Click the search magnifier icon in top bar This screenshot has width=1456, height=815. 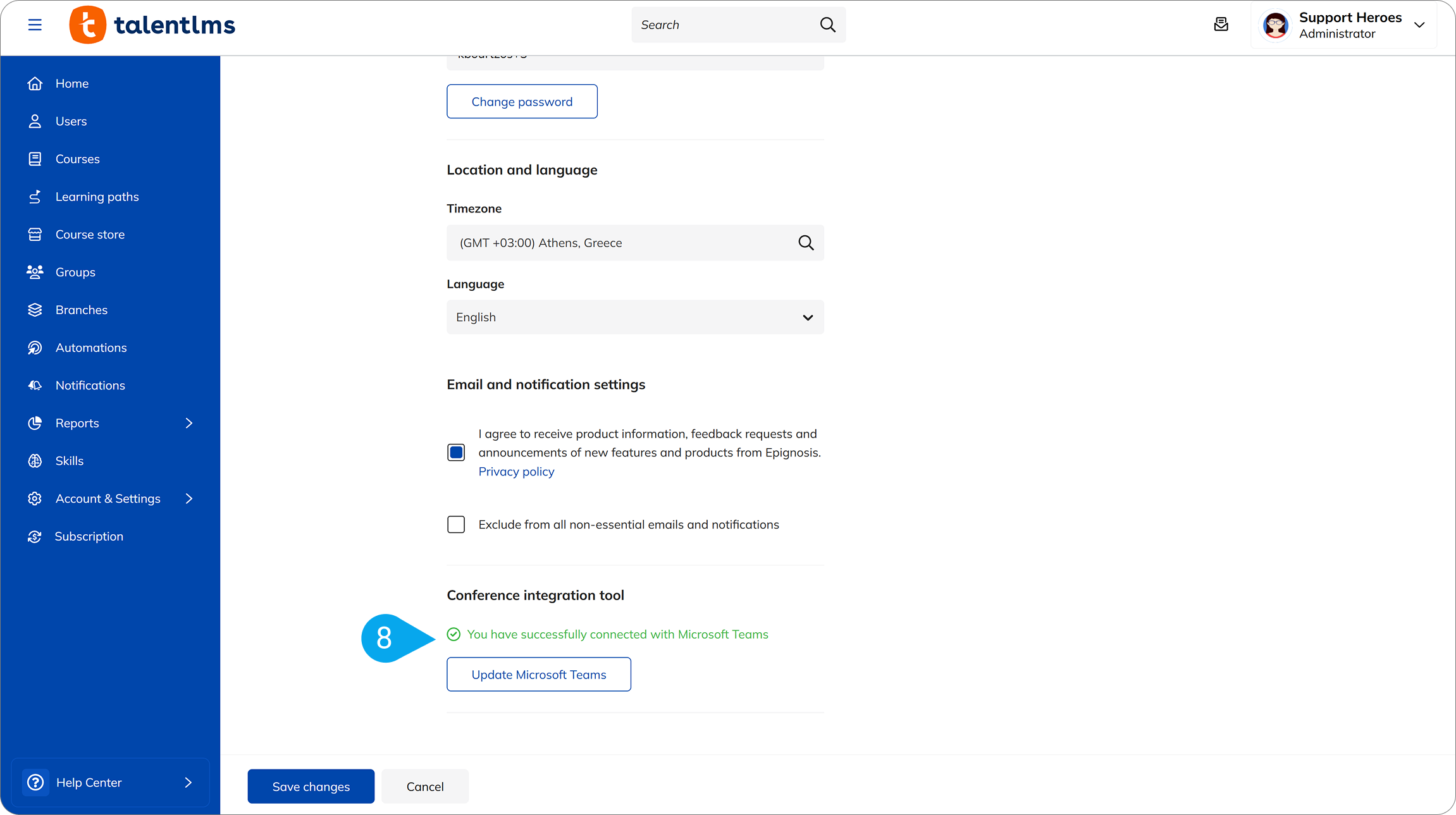tap(827, 25)
